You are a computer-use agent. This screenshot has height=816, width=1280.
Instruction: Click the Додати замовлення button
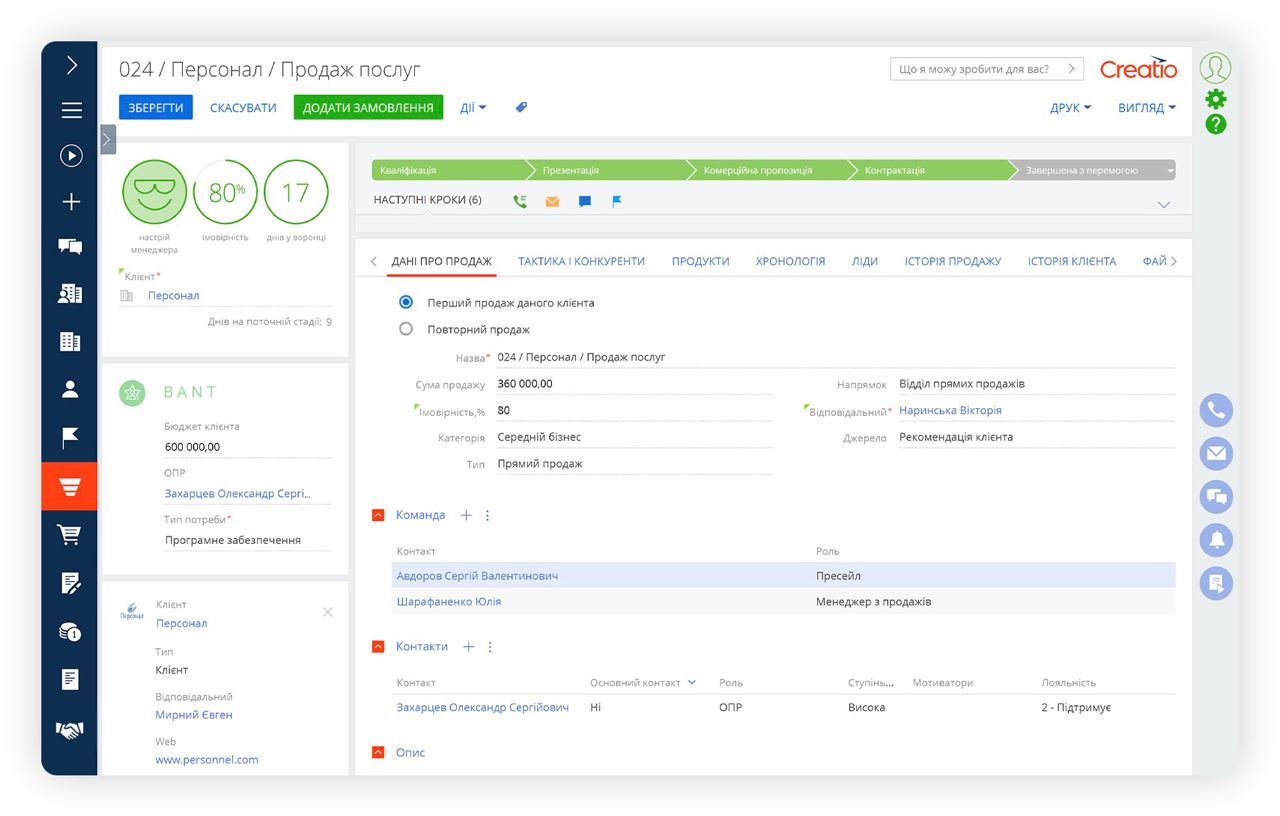369,107
